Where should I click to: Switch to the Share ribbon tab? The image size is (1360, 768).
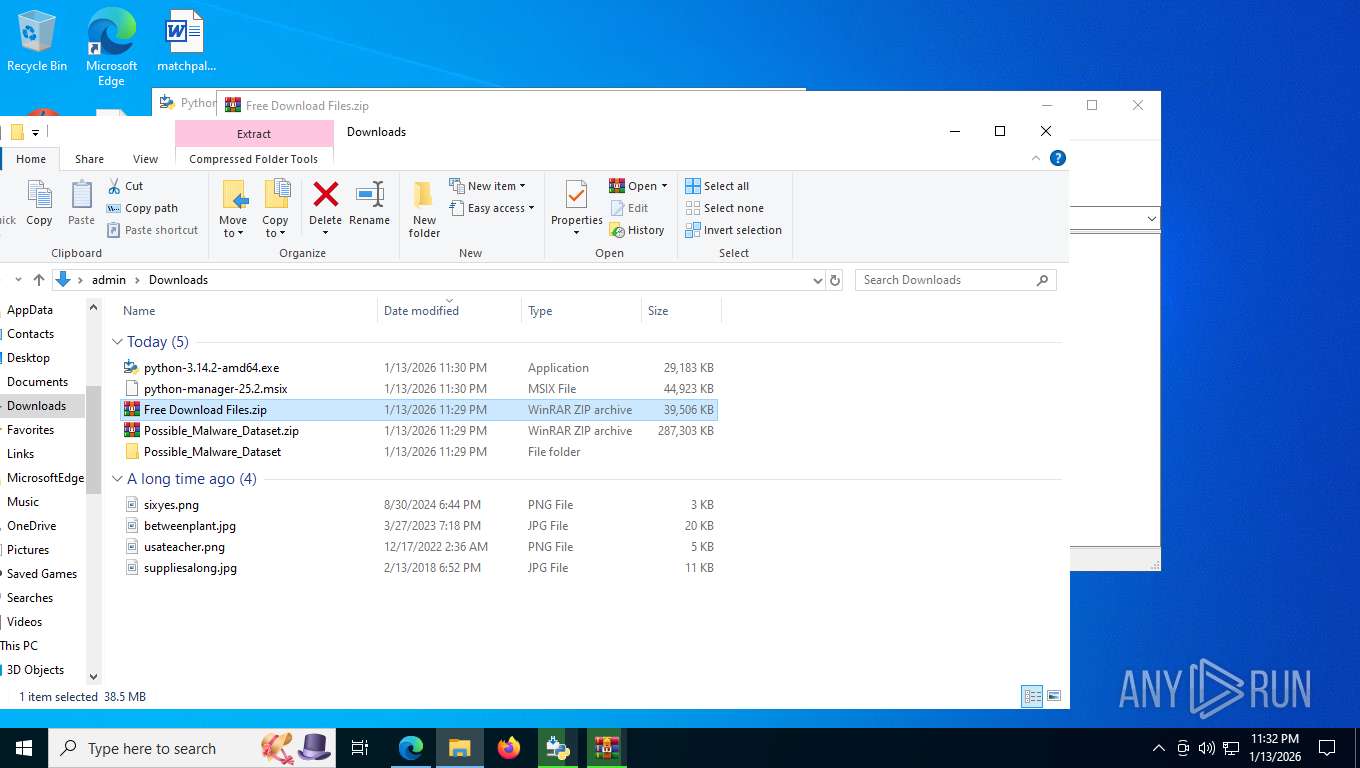point(89,159)
